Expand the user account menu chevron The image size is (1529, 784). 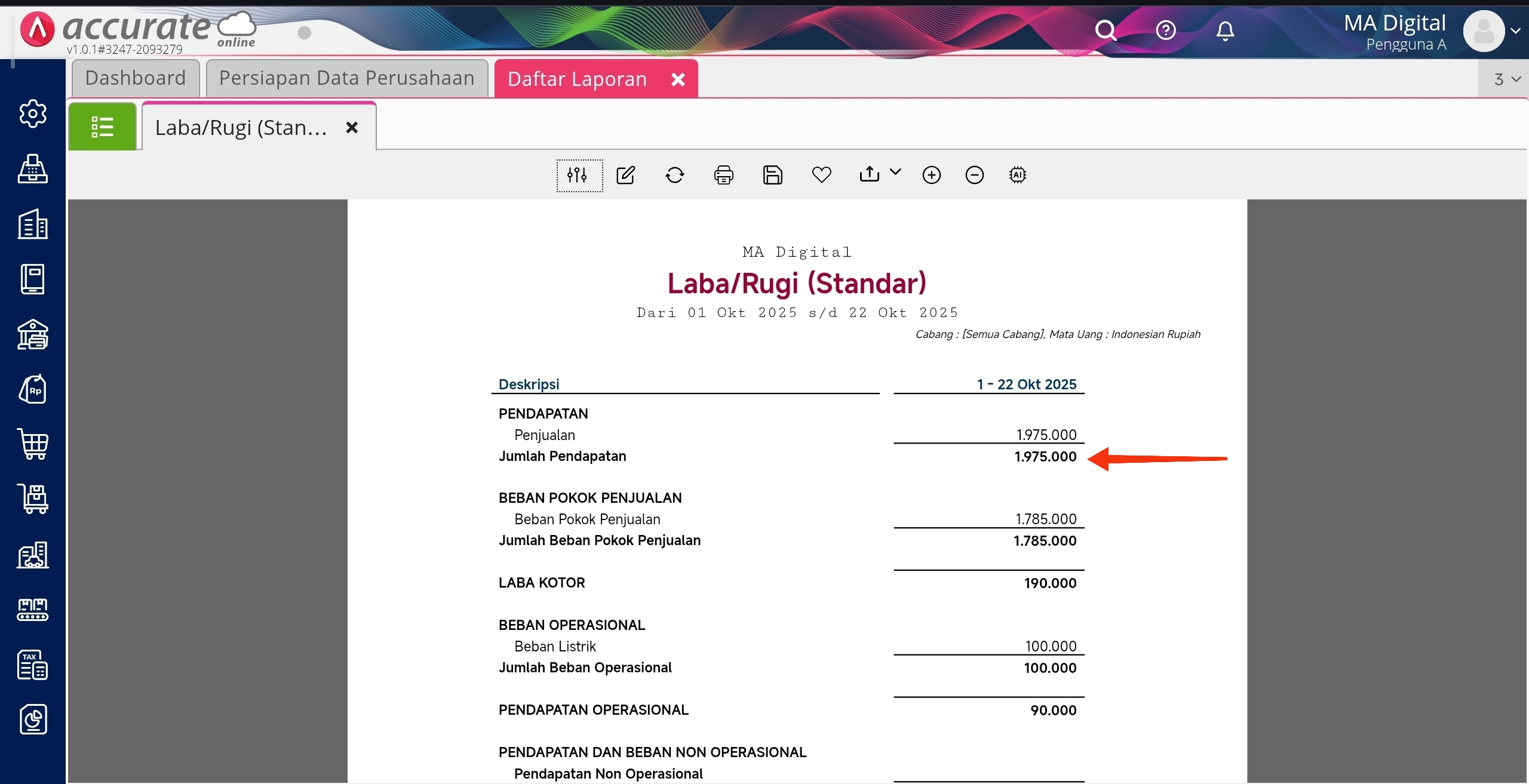[x=1515, y=31]
